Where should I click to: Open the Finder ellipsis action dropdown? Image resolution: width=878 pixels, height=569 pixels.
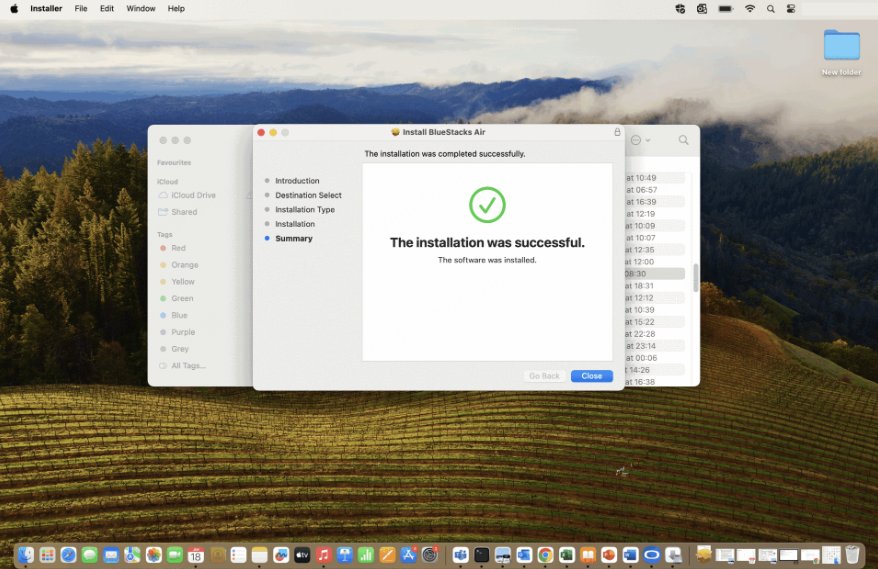pyautogui.click(x=640, y=141)
